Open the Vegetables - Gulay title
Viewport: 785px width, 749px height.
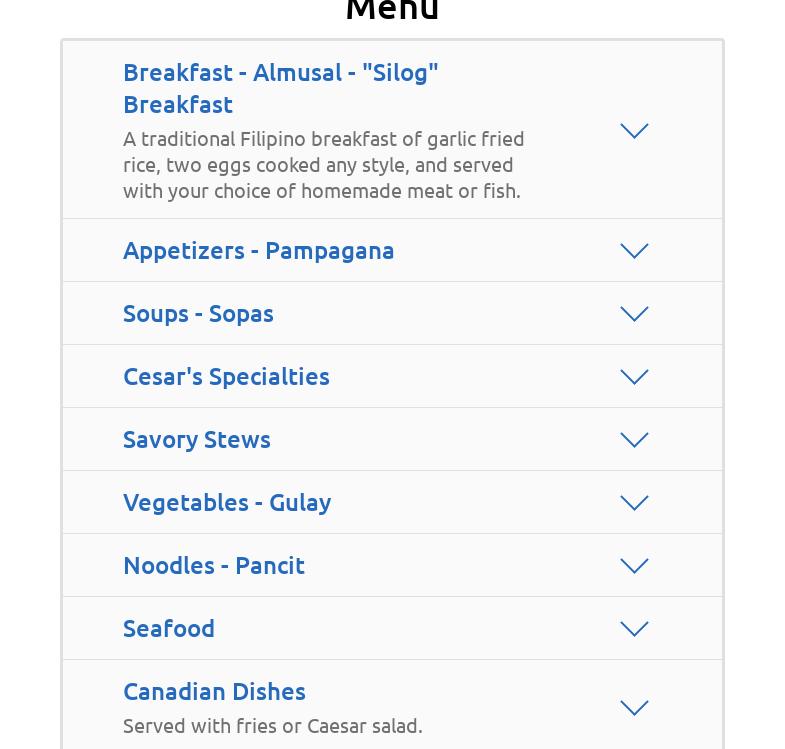point(227,502)
